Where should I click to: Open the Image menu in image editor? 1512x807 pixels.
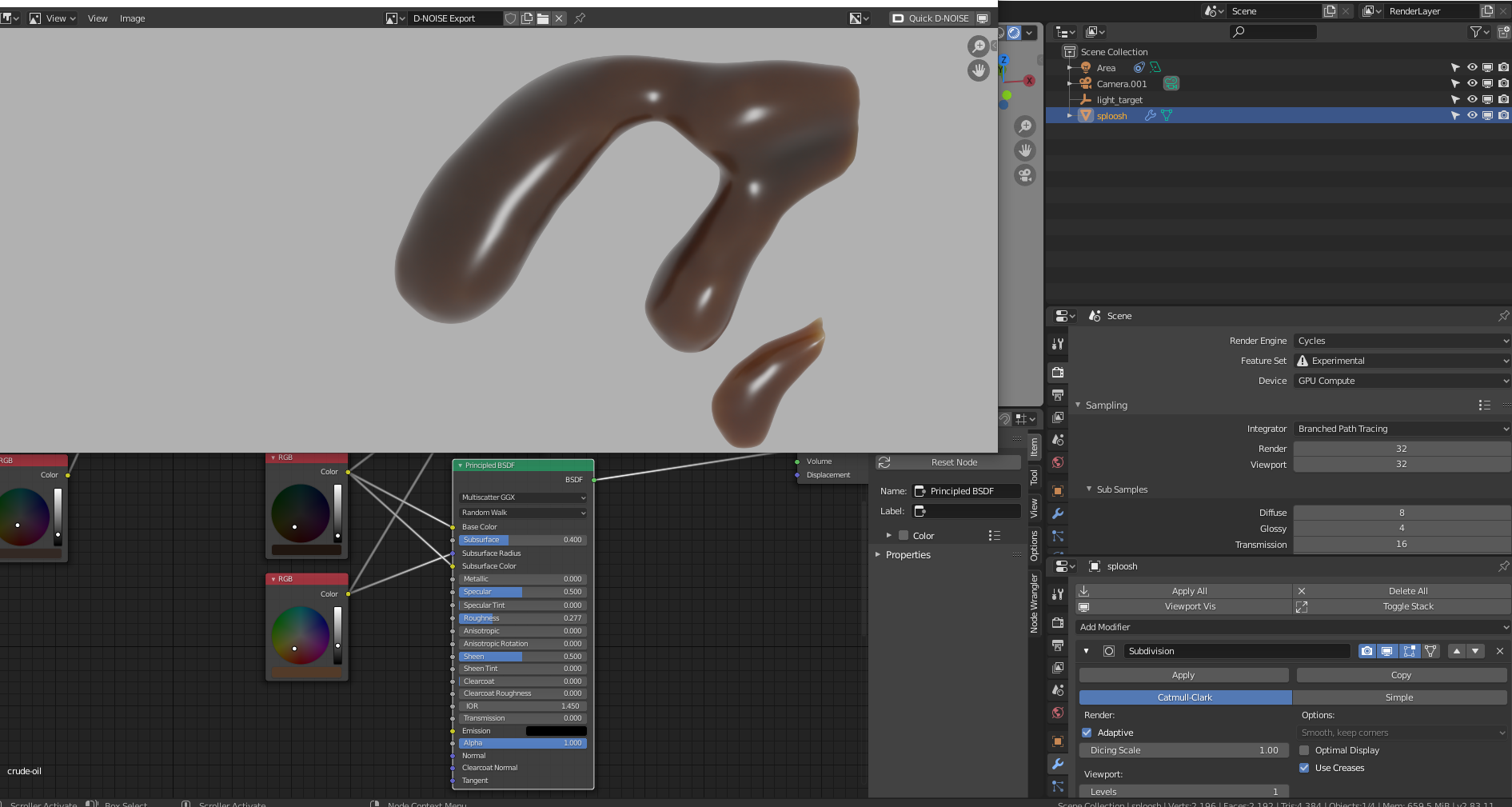132,18
